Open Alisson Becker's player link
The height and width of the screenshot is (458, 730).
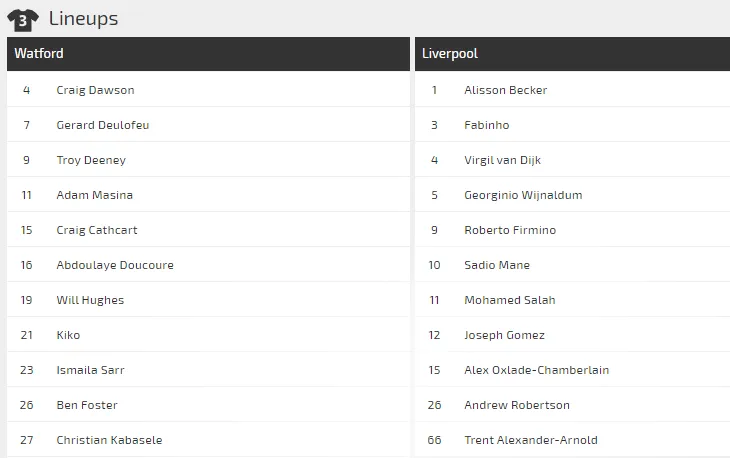point(505,90)
